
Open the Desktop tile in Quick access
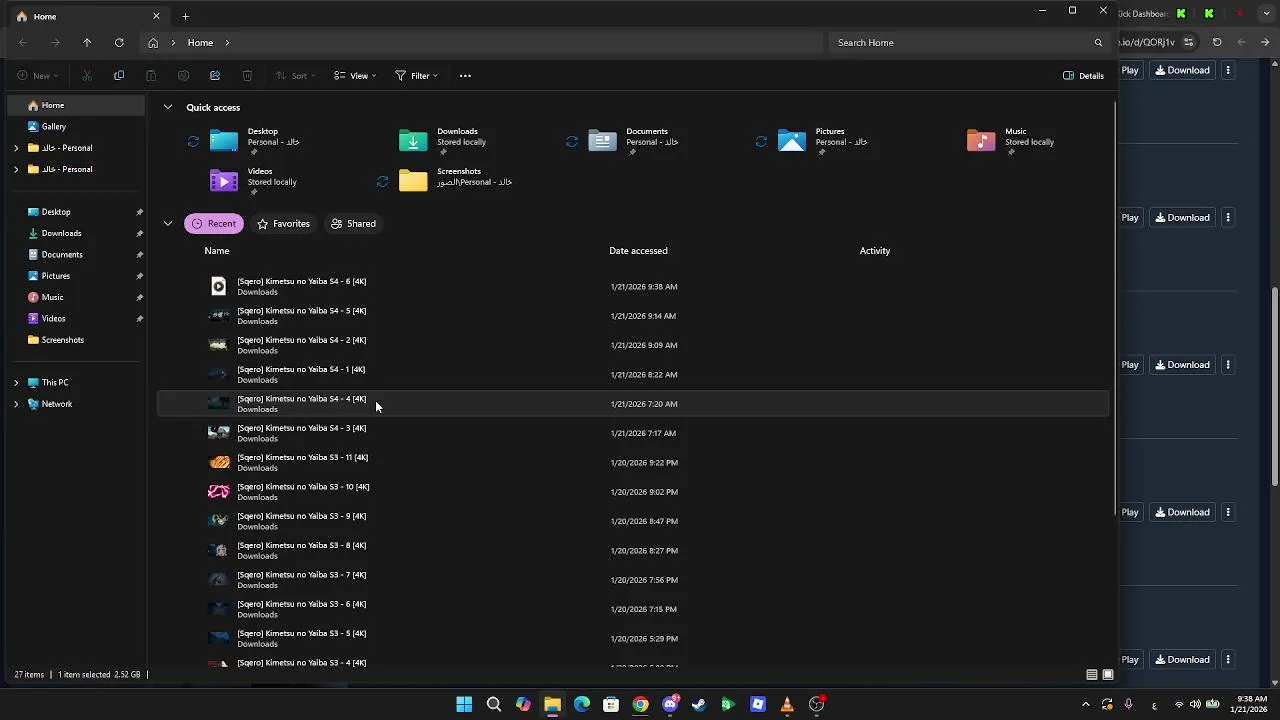(x=255, y=140)
